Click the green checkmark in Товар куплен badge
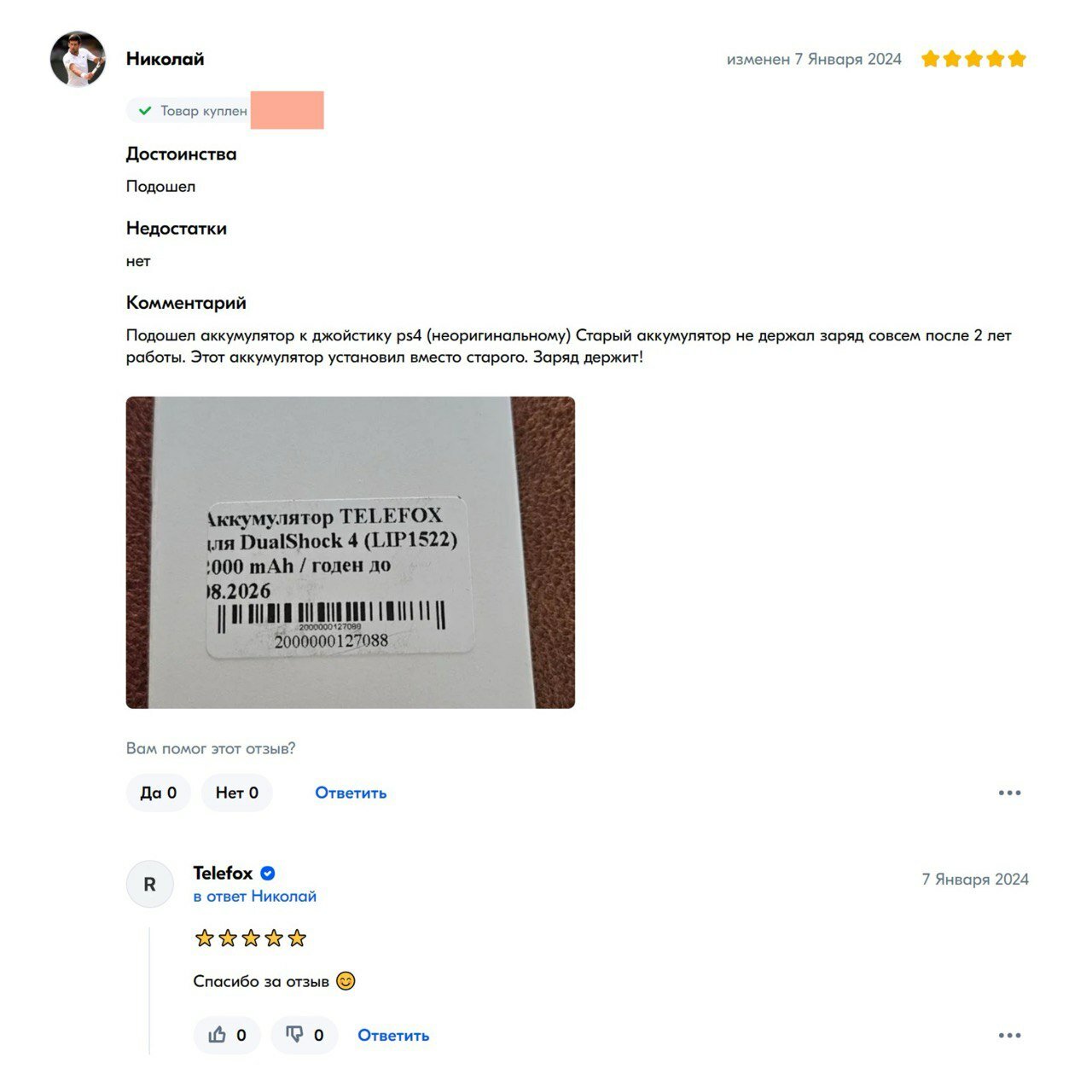Viewport: 1092px width, 1092px height. coord(145,111)
